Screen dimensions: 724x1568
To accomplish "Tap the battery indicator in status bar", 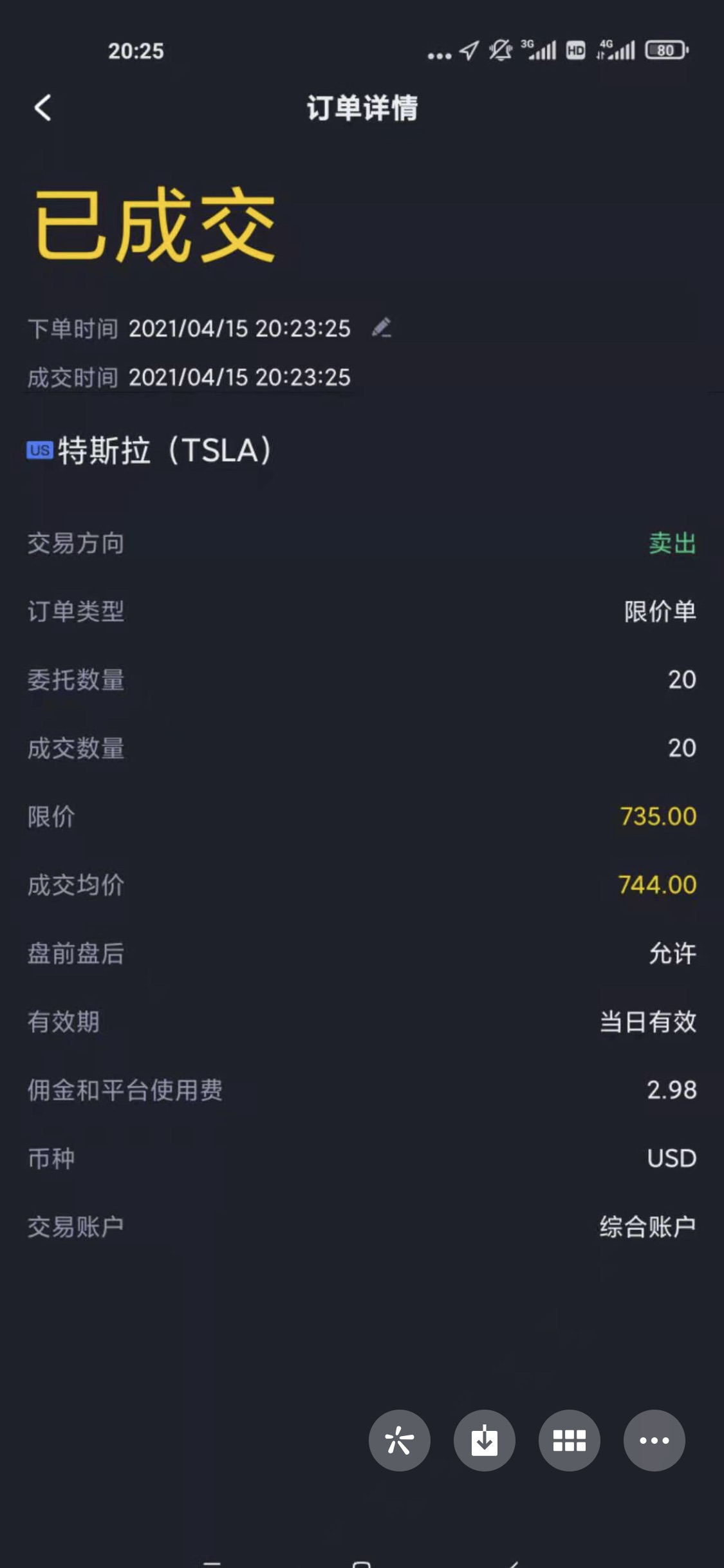I will point(667,50).
